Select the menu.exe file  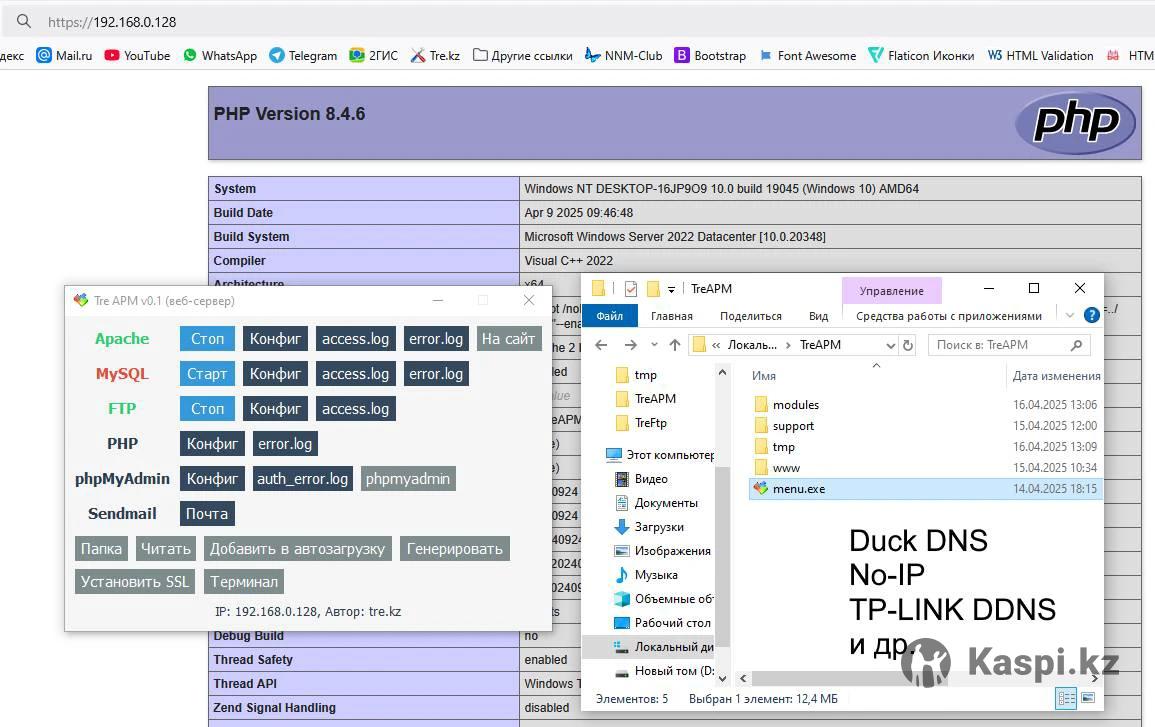tap(925, 488)
